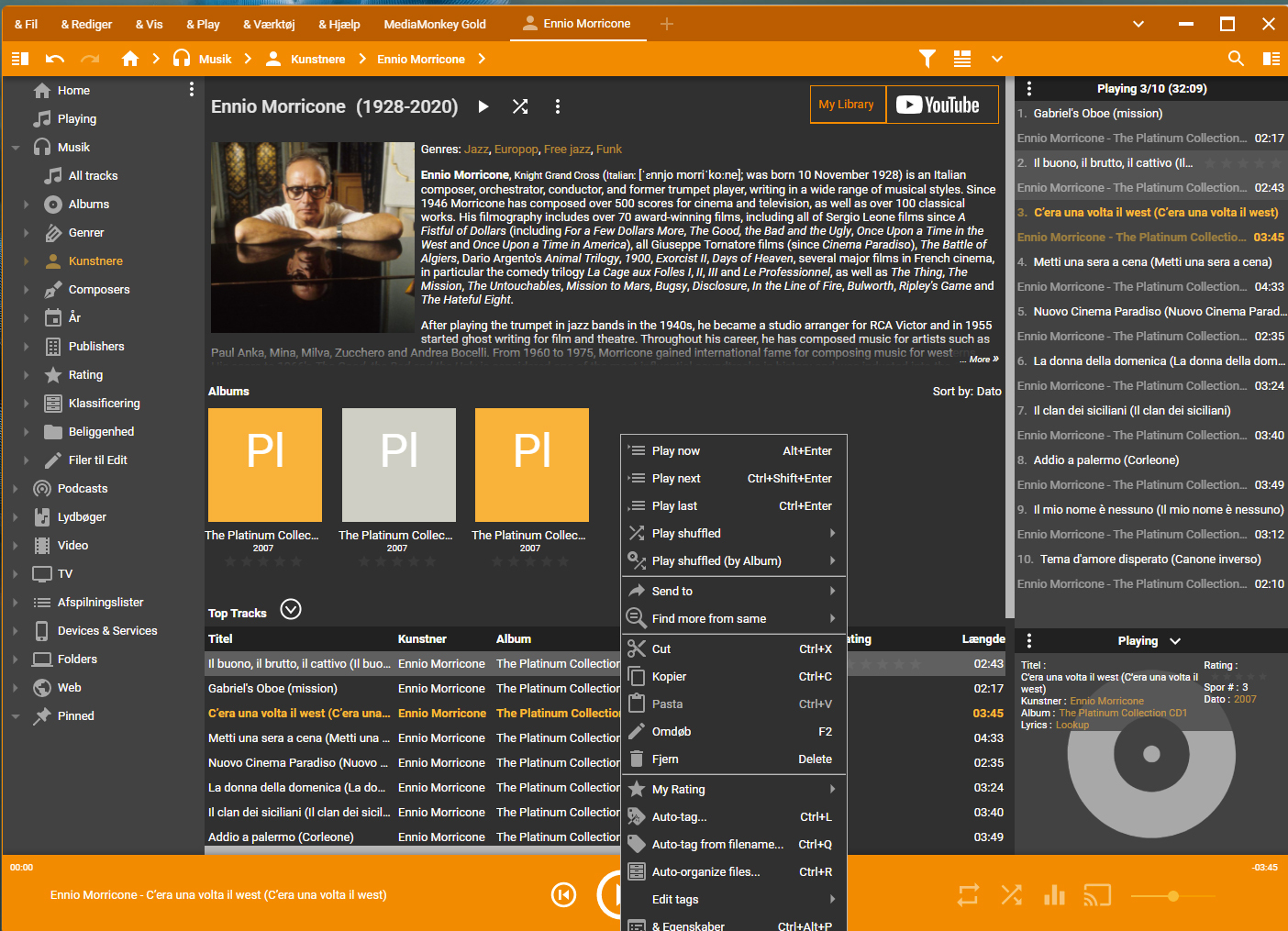The width and height of the screenshot is (1288, 931).
Task: Choose Auto-tag from filename menu entry
Action: click(x=717, y=845)
